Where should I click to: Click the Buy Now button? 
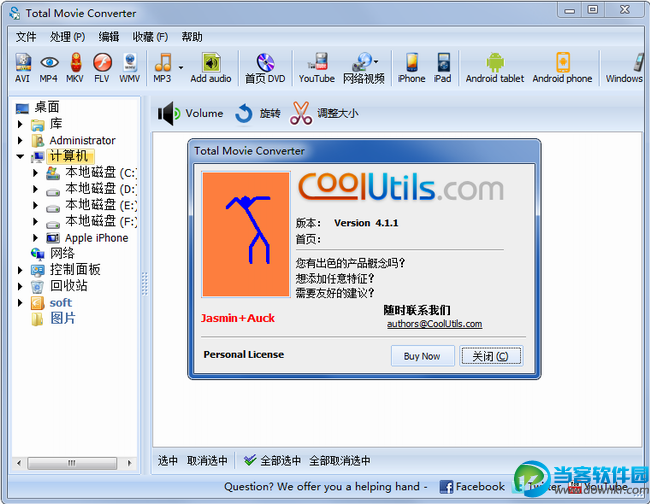tap(422, 356)
